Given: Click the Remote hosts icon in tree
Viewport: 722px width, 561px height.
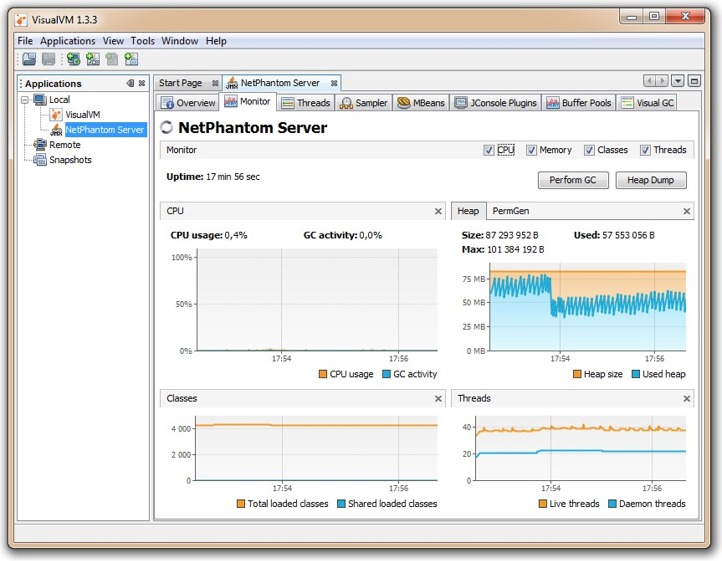Looking at the screenshot, I should (x=40, y=145).
